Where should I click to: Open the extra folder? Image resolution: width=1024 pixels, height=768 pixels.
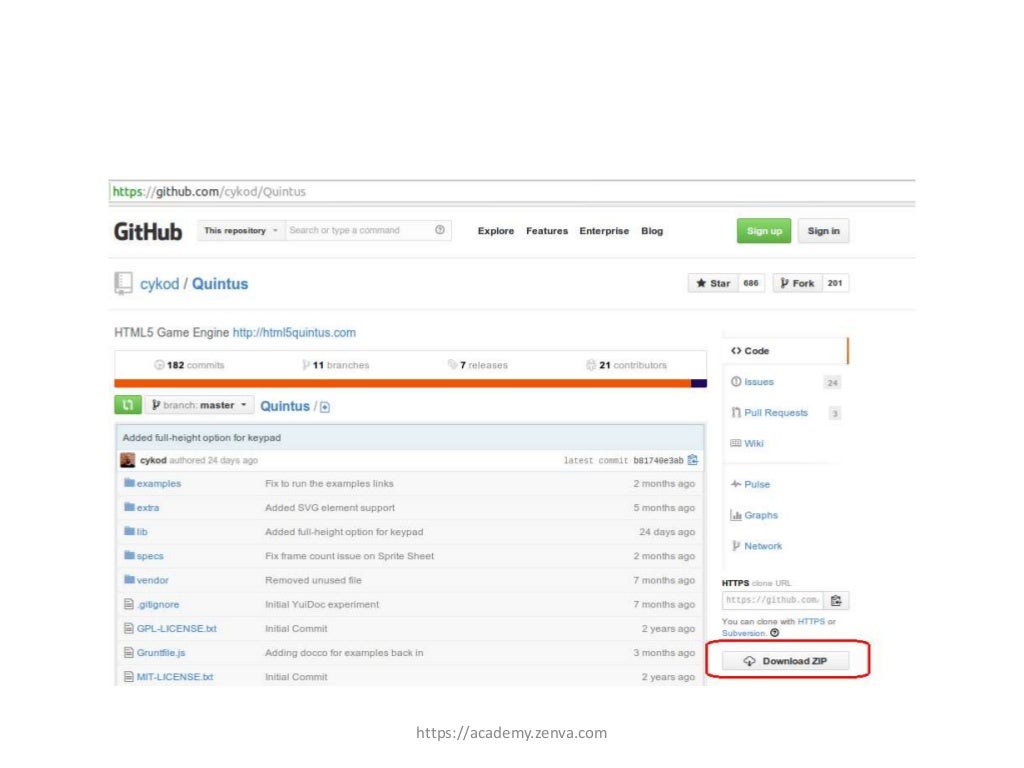pos(148,507)
